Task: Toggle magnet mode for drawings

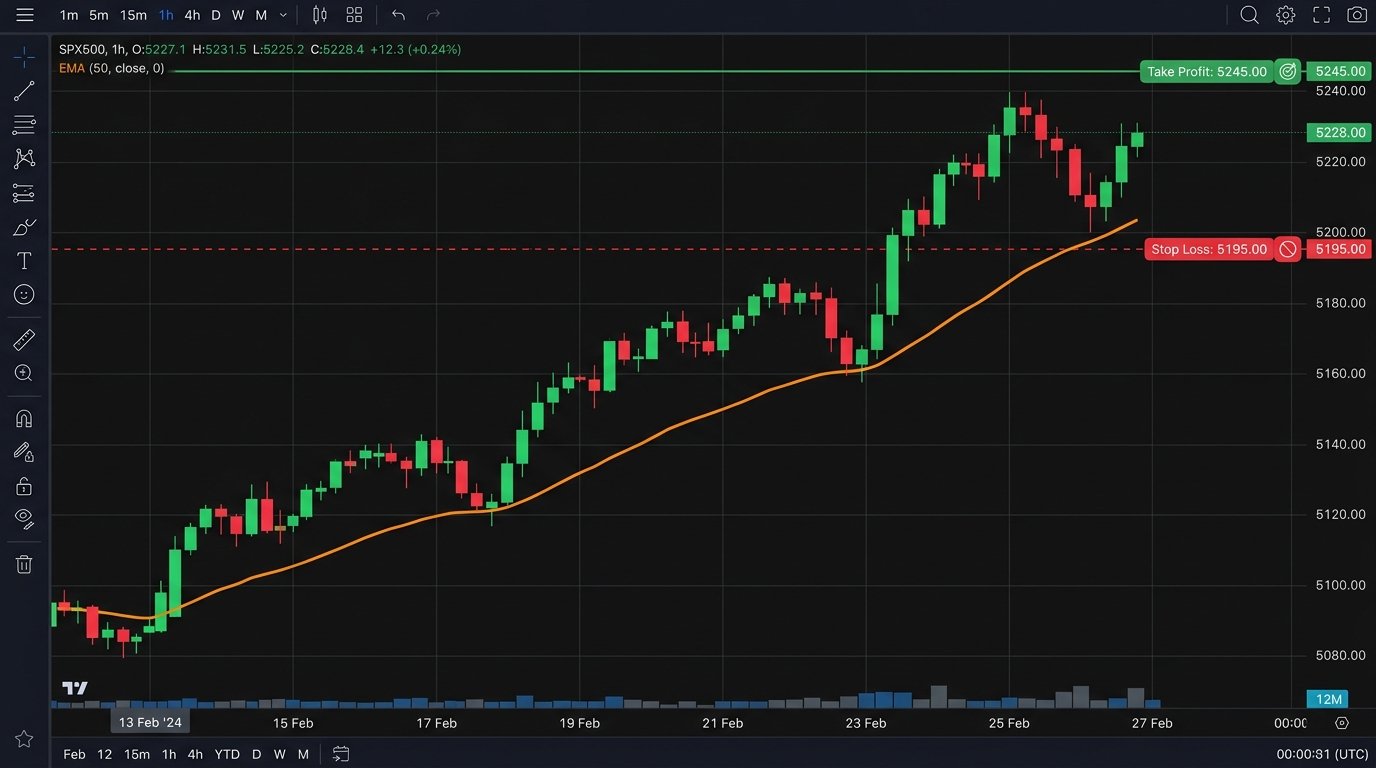Action: pyautogui.click(x=24, y=419)
